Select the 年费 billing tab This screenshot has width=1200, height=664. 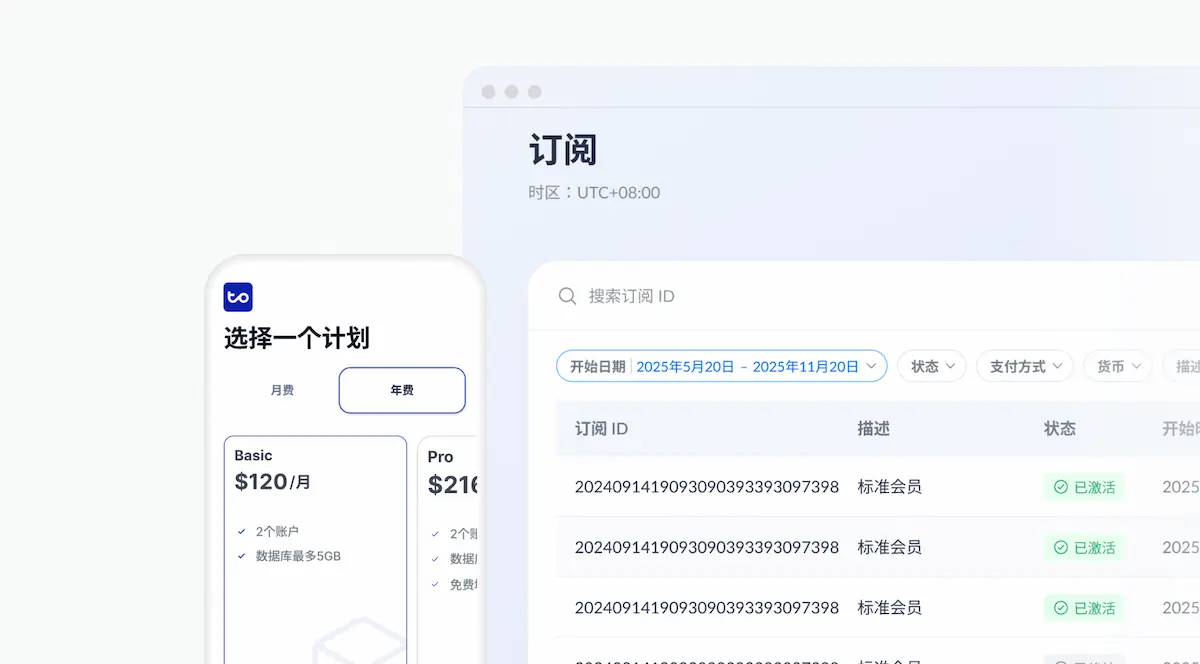click(x=402, y=390)
